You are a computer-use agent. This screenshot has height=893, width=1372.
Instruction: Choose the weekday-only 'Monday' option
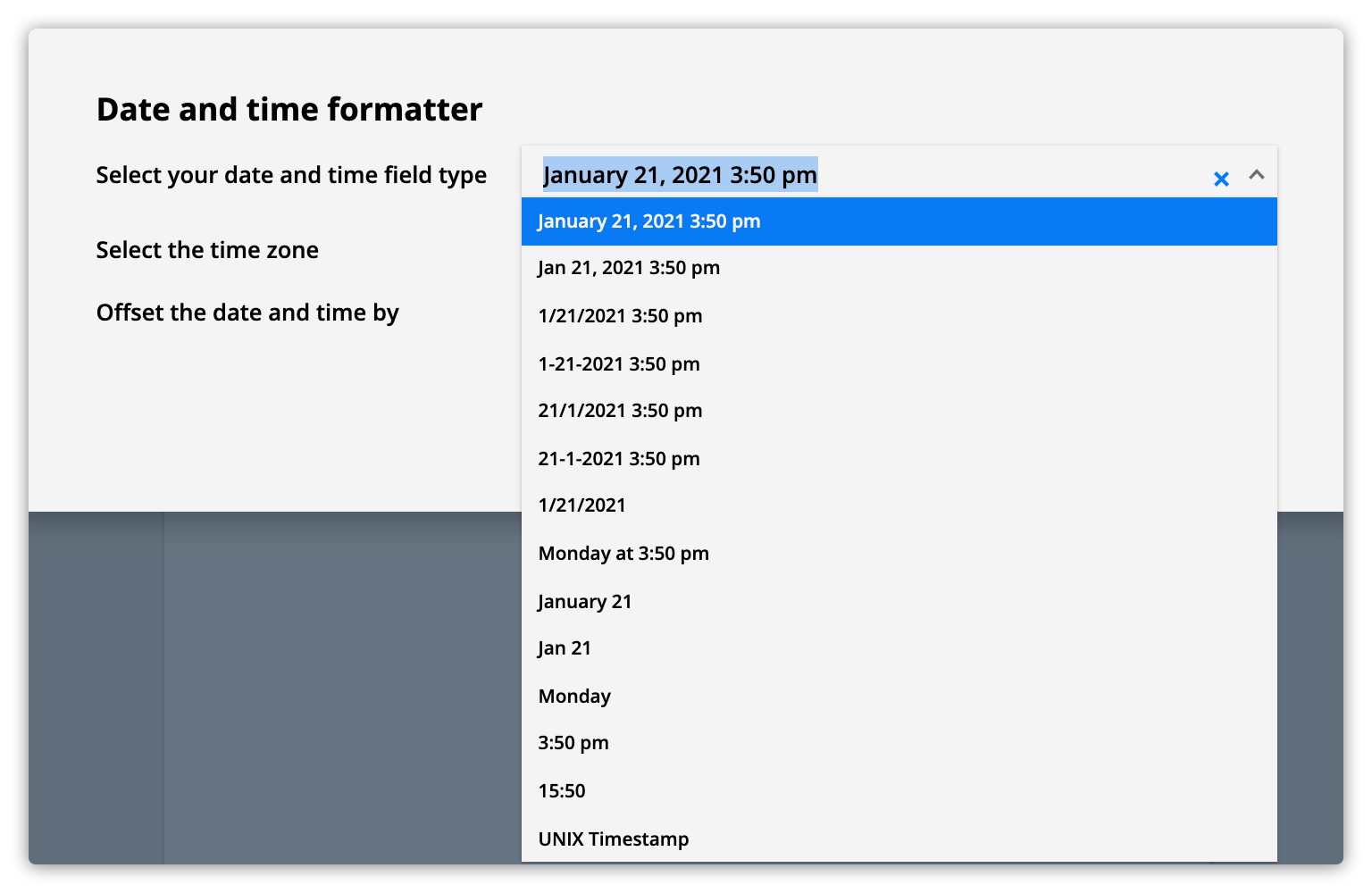click(x=574, y=697)
